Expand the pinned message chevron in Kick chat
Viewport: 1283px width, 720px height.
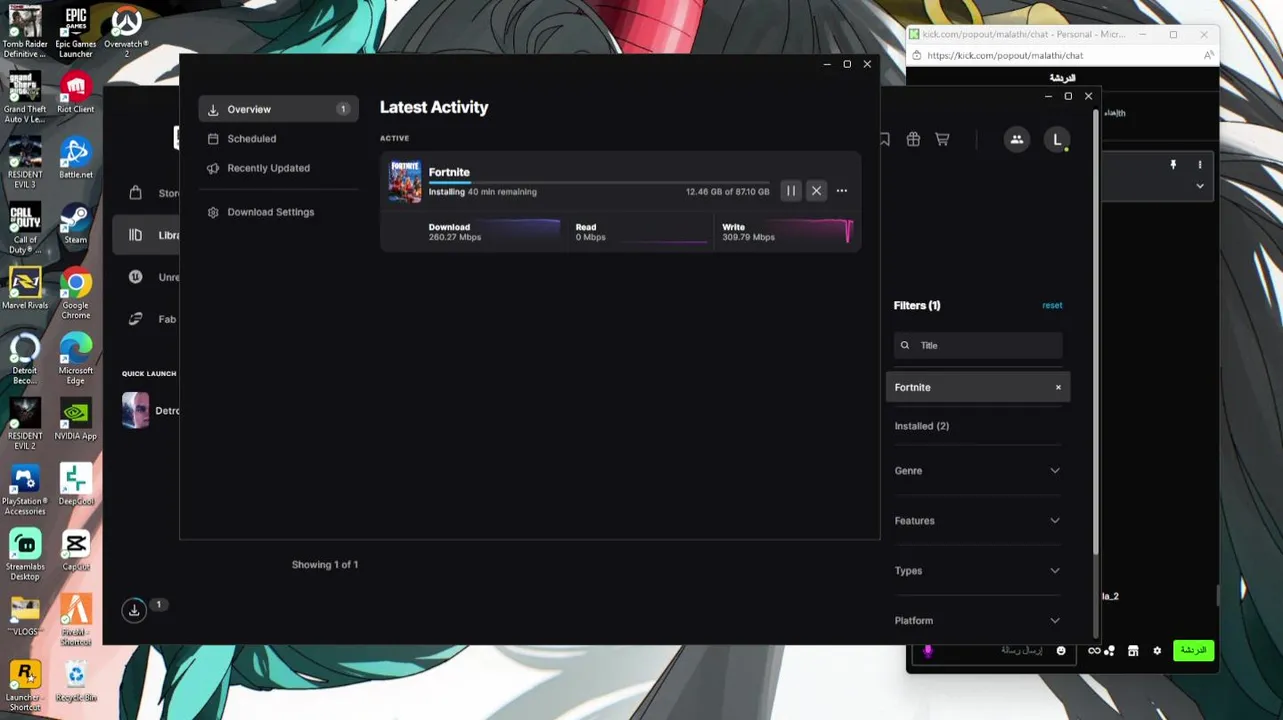click(1200, 186)
